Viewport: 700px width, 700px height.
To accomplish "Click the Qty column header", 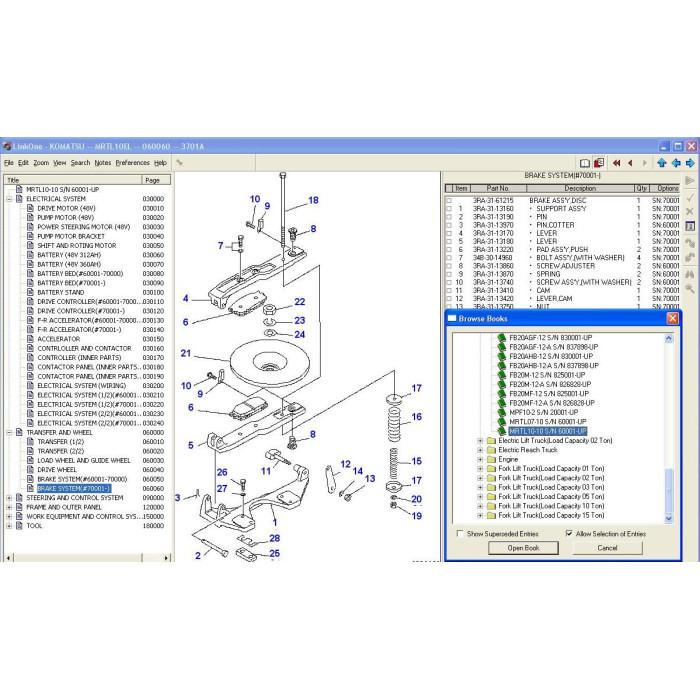I will click(x=642, y=188).
